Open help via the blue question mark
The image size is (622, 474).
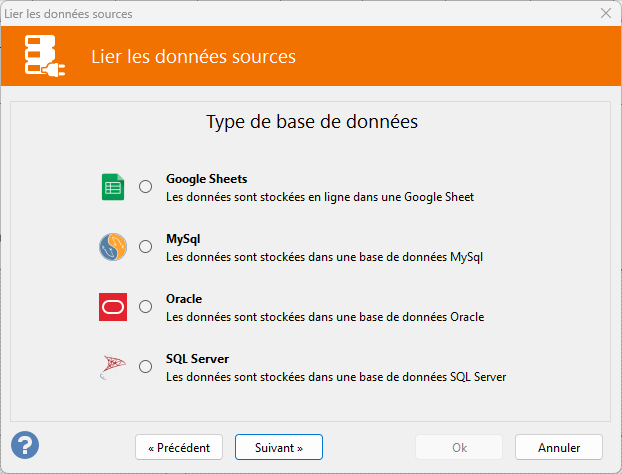[25, 445]
